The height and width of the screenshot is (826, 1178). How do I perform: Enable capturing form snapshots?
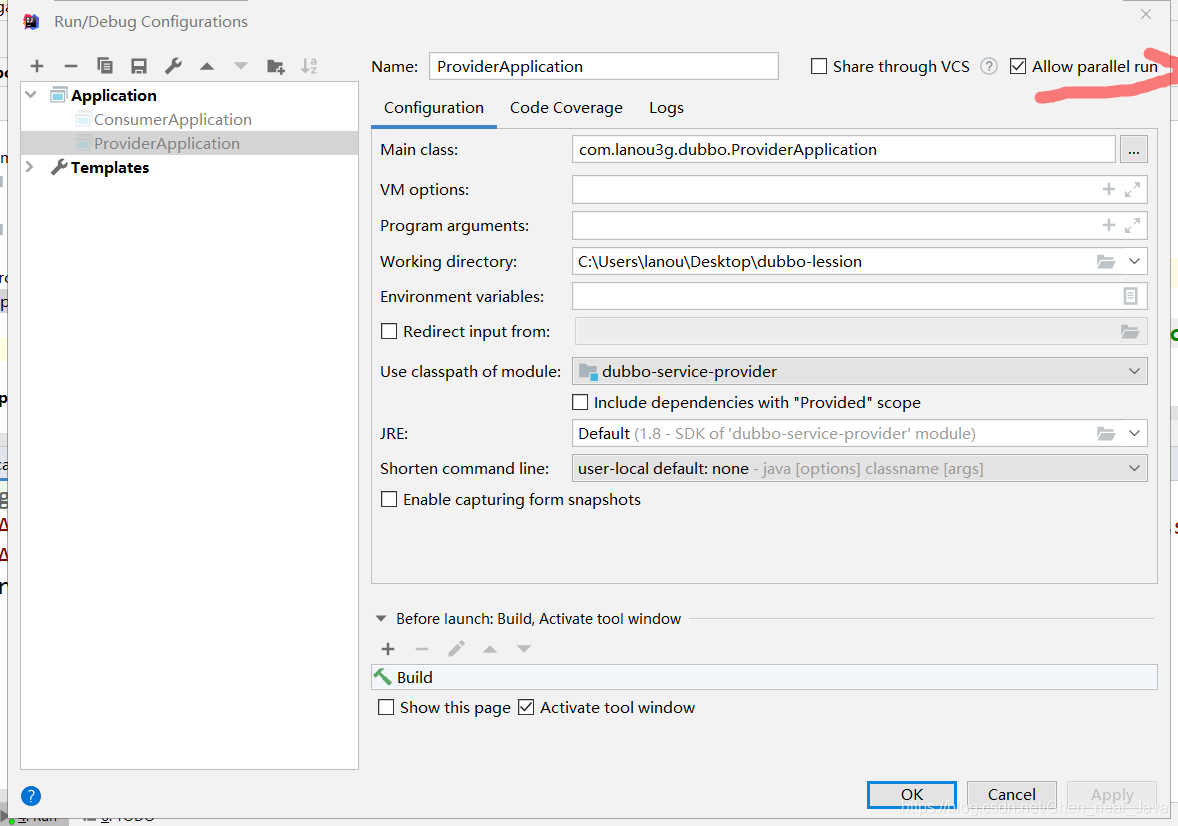point(389,500)
